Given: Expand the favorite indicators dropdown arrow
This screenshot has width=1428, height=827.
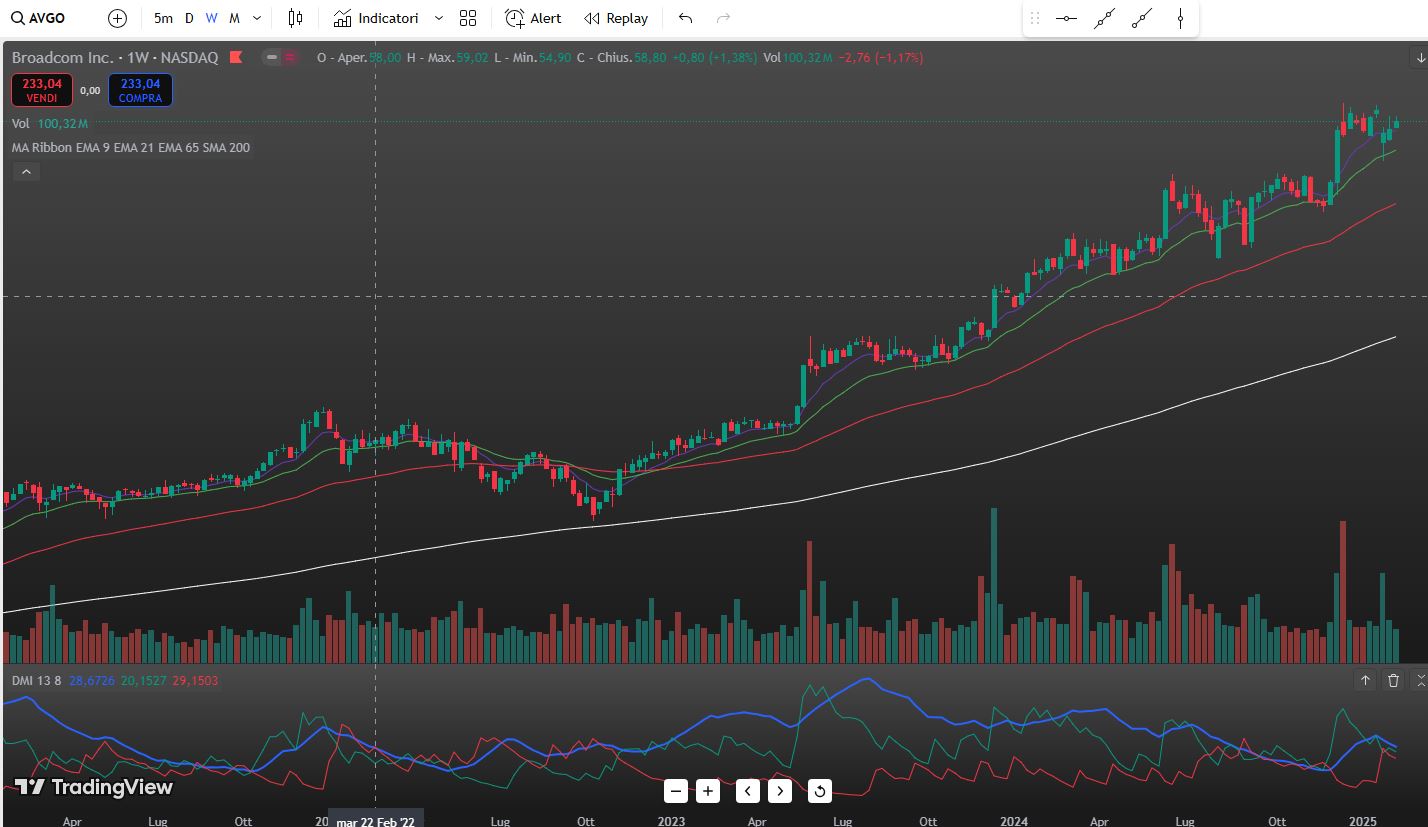Looking at the screenshot, I should pos(438,18).
